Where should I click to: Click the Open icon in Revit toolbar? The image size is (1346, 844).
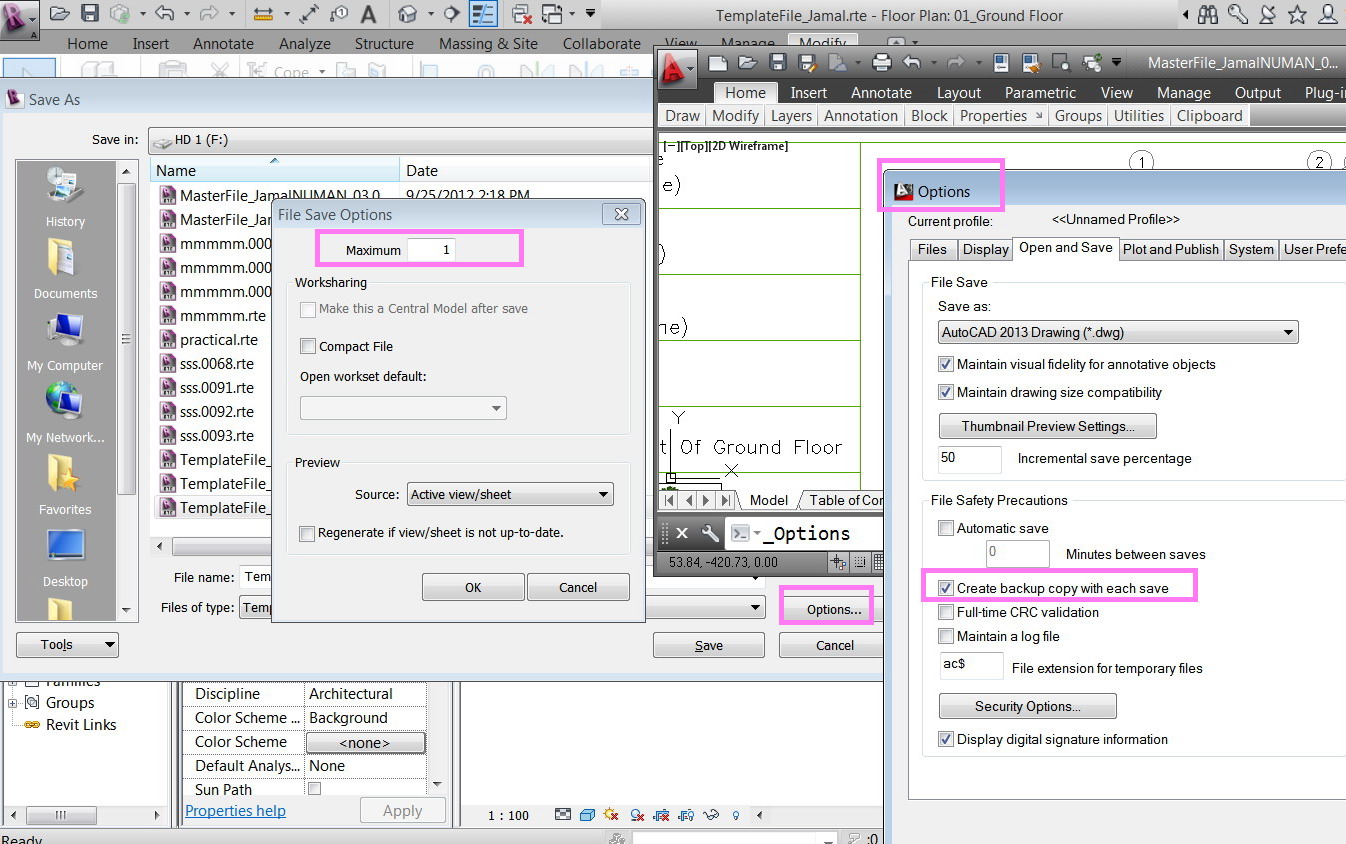tap(59, 14)
